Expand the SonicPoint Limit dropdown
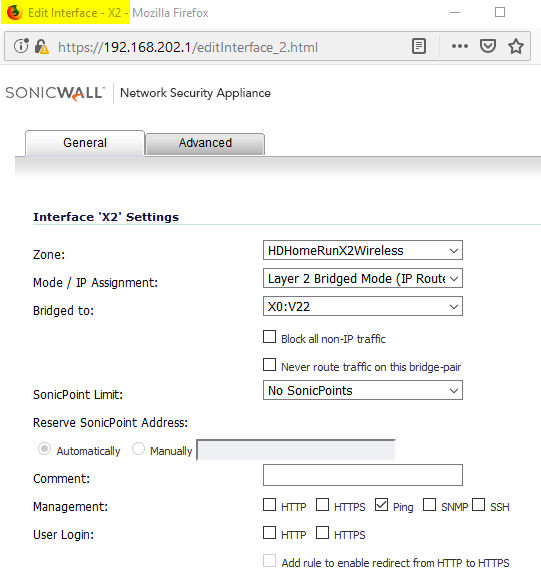The width and height of the screenshot is (541, 578). (363, 390)
